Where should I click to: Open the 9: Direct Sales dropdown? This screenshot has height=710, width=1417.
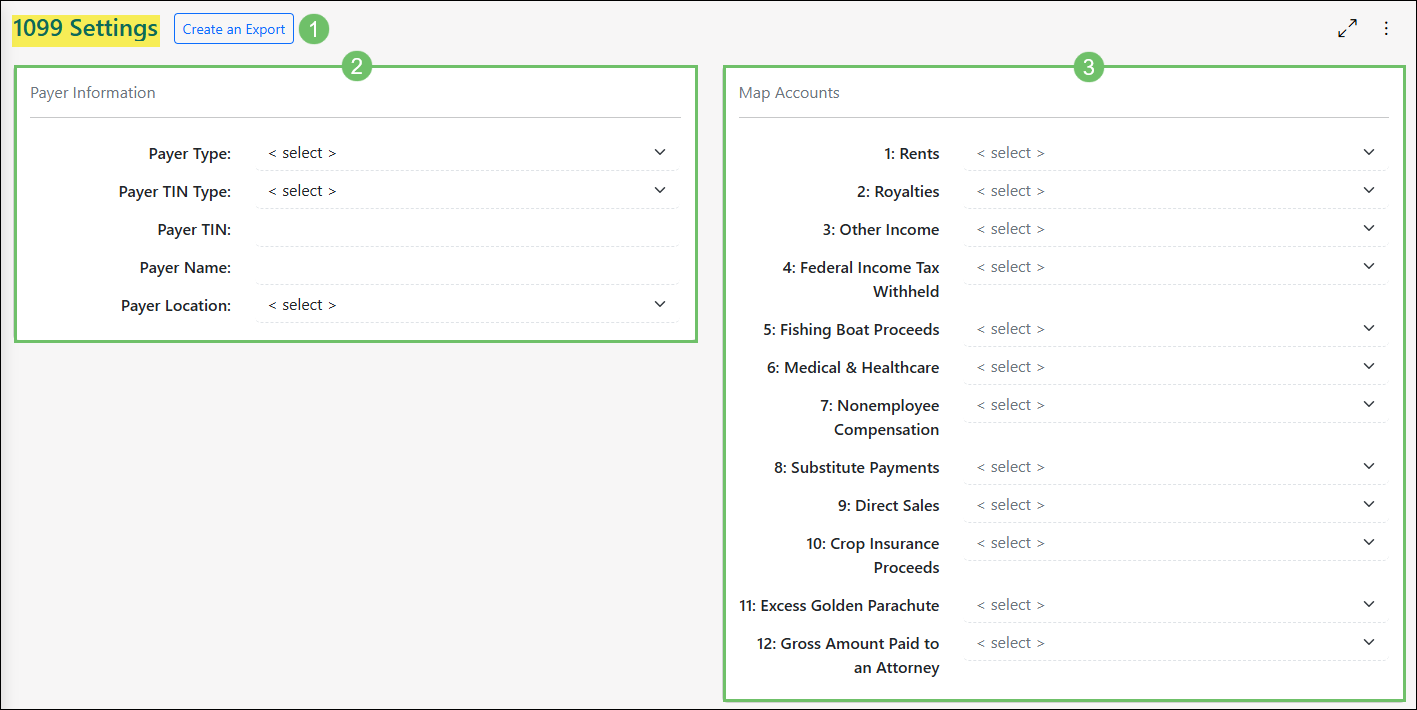[1175, 505]
